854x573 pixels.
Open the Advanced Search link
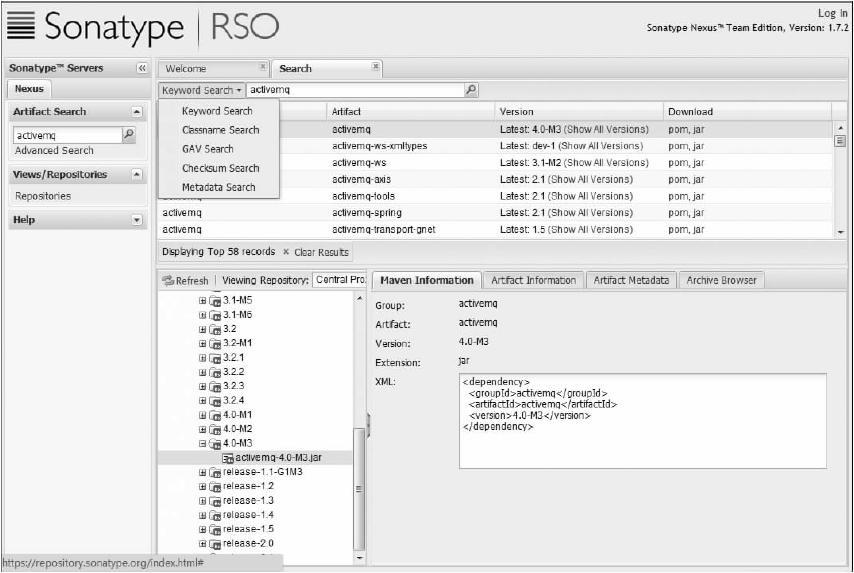(x=54, y=151)
